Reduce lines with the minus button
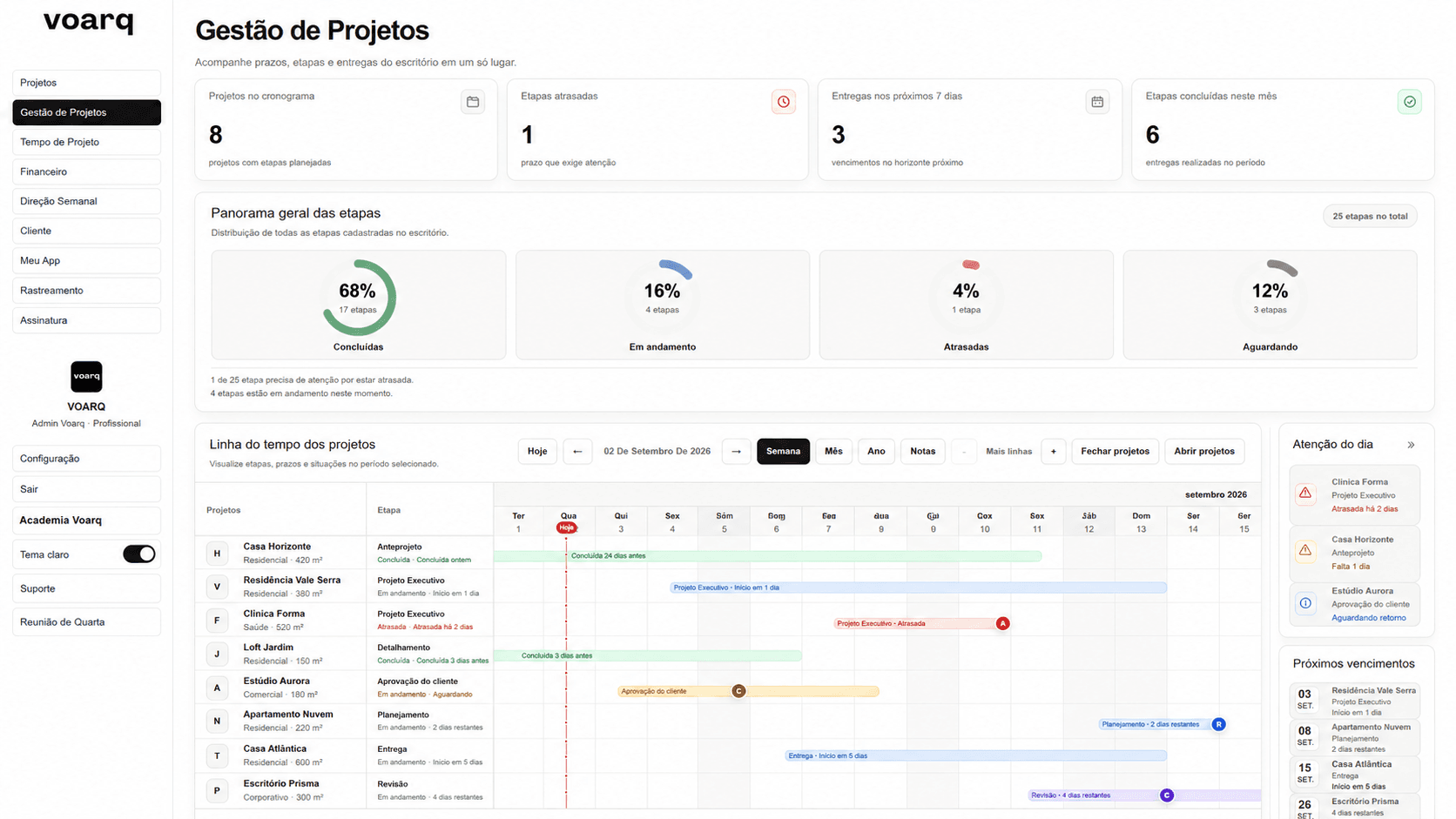The height and width of the screenshot is (819, 1456). pos(964,451)
